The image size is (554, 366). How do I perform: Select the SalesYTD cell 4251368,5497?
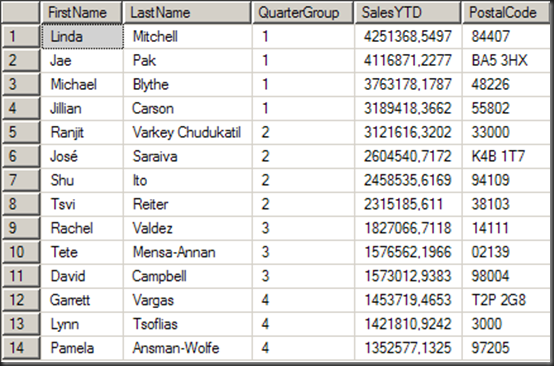click(x=408, y=36)
